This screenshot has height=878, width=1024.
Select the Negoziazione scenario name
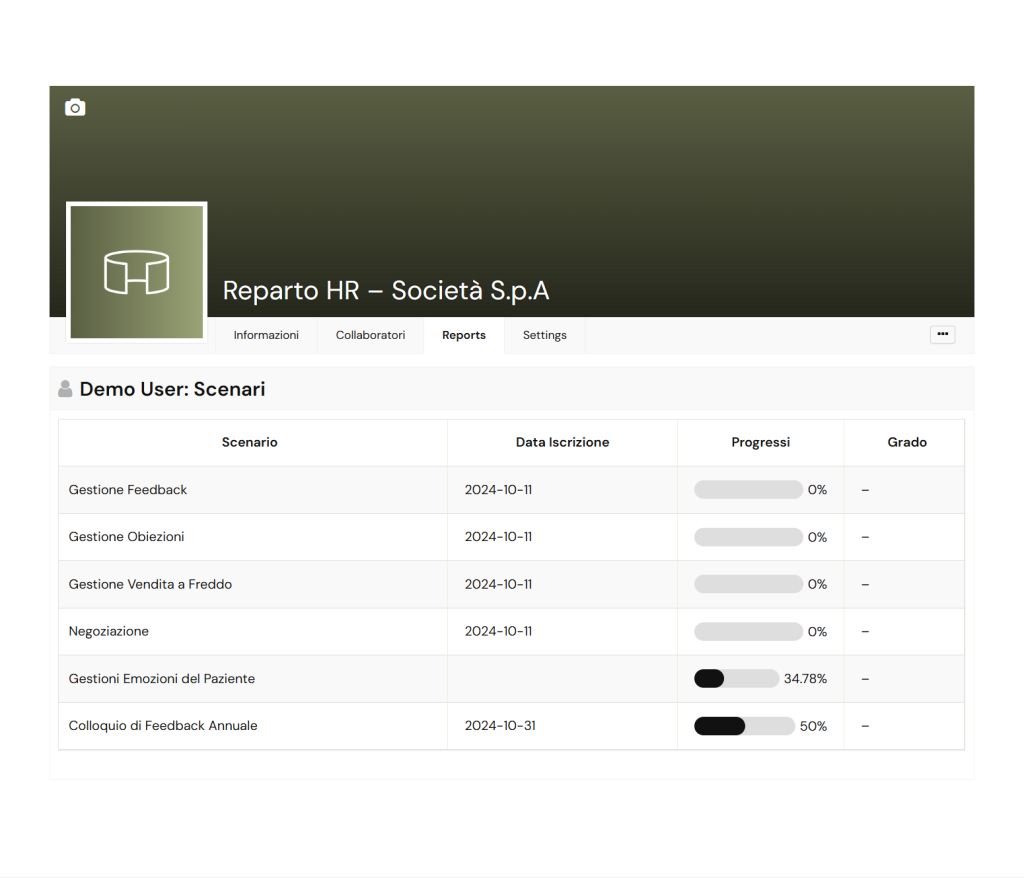coord(108,631)
